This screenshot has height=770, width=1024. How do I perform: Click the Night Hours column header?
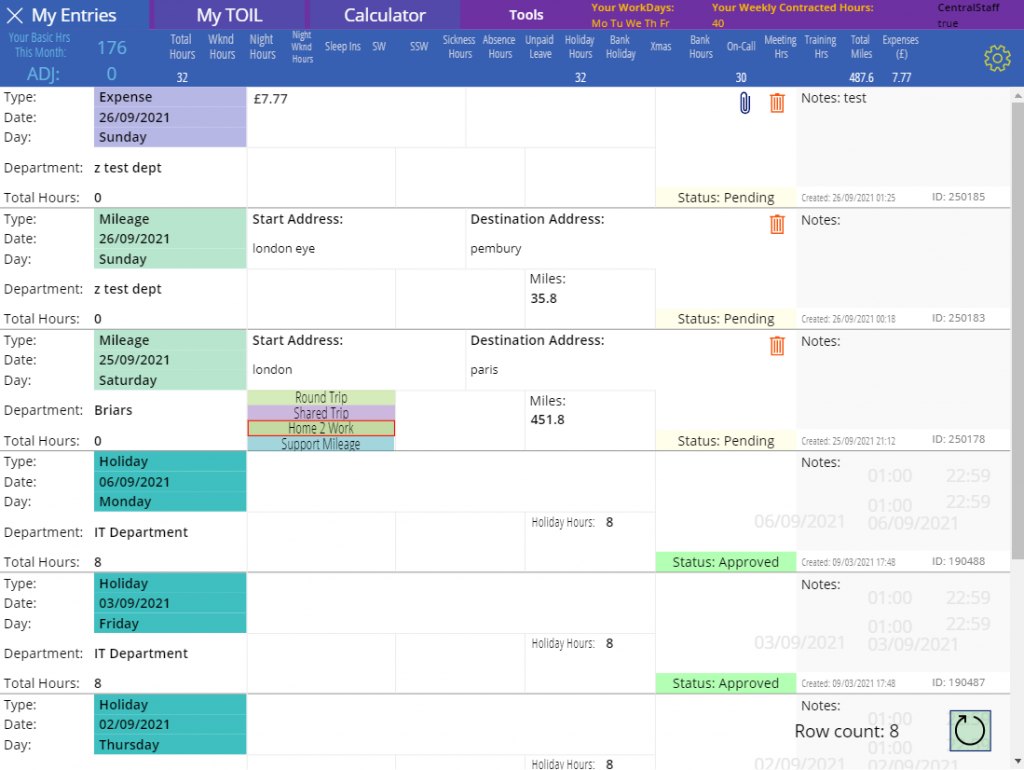[x=262, y=47]
